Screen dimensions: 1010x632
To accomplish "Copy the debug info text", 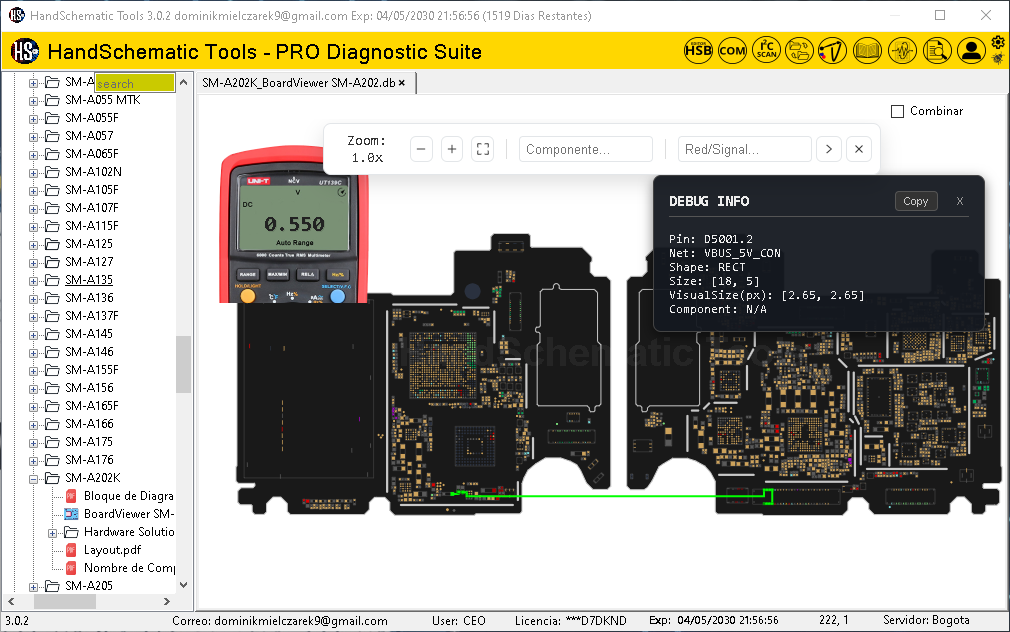I will coord(915,201).
